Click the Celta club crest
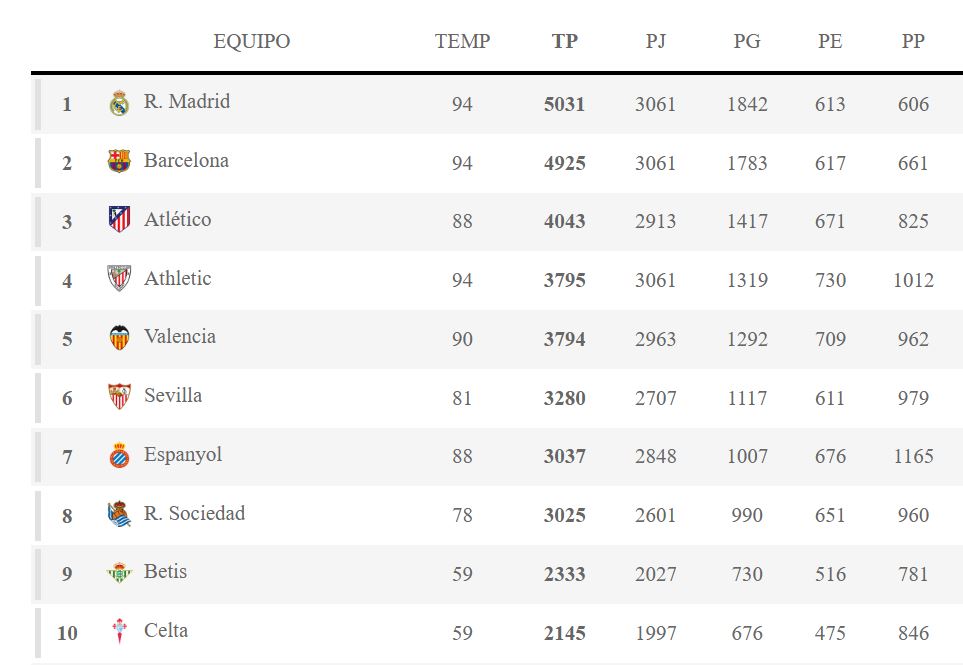 [x=119, y=632]
